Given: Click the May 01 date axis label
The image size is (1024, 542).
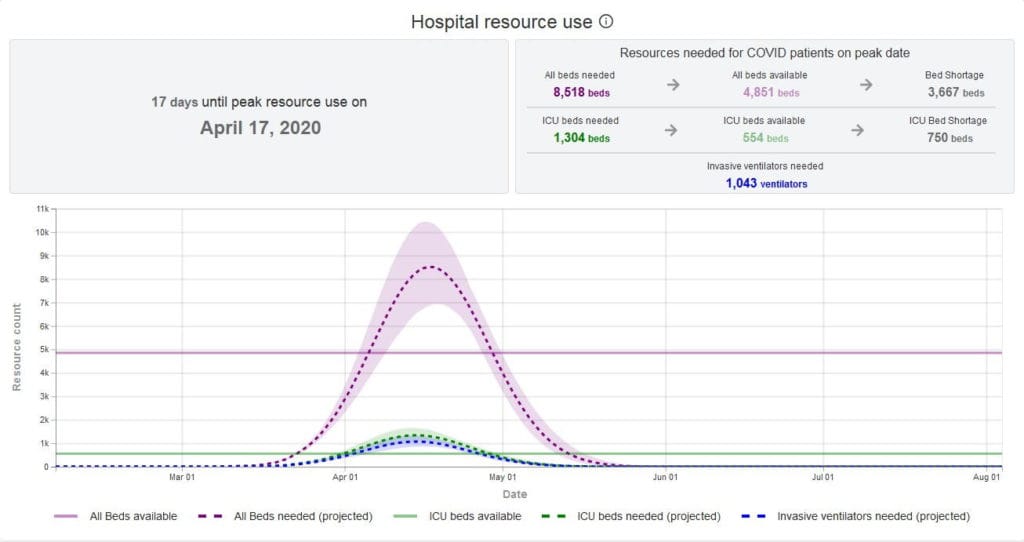Looking at the screenshot, I should [x=501, y=478].
